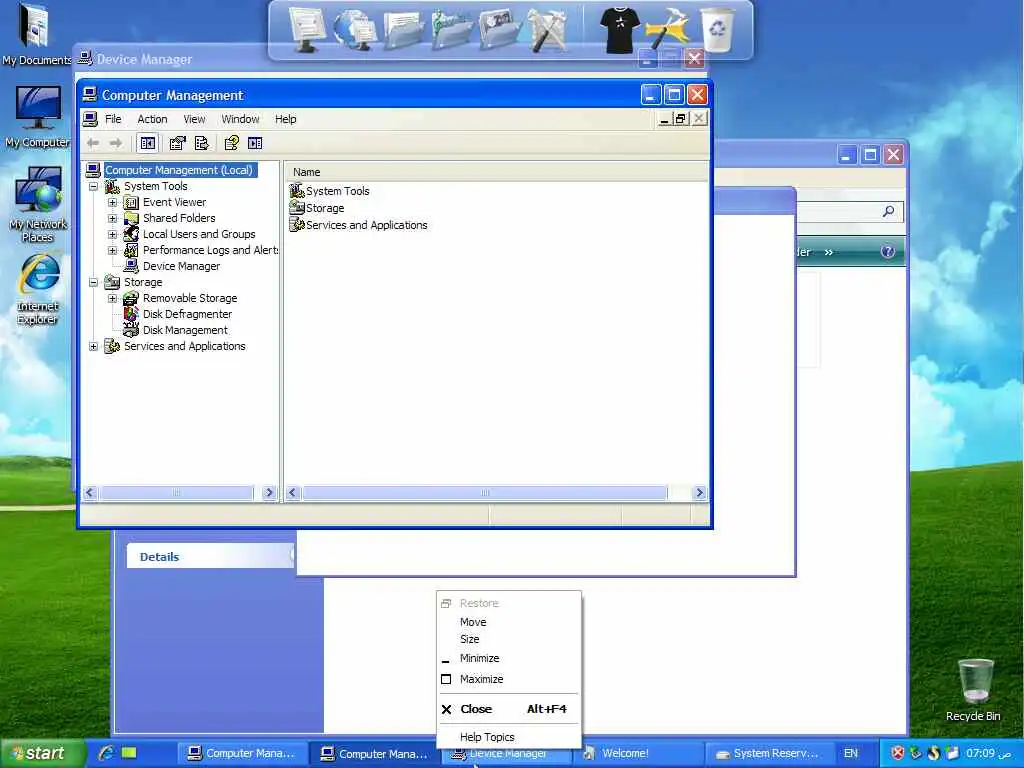This screenshot has height=768, width=1024.
Task: Collapse the Storage tree node
Action: pyautogui.click(x=93, y=283)
